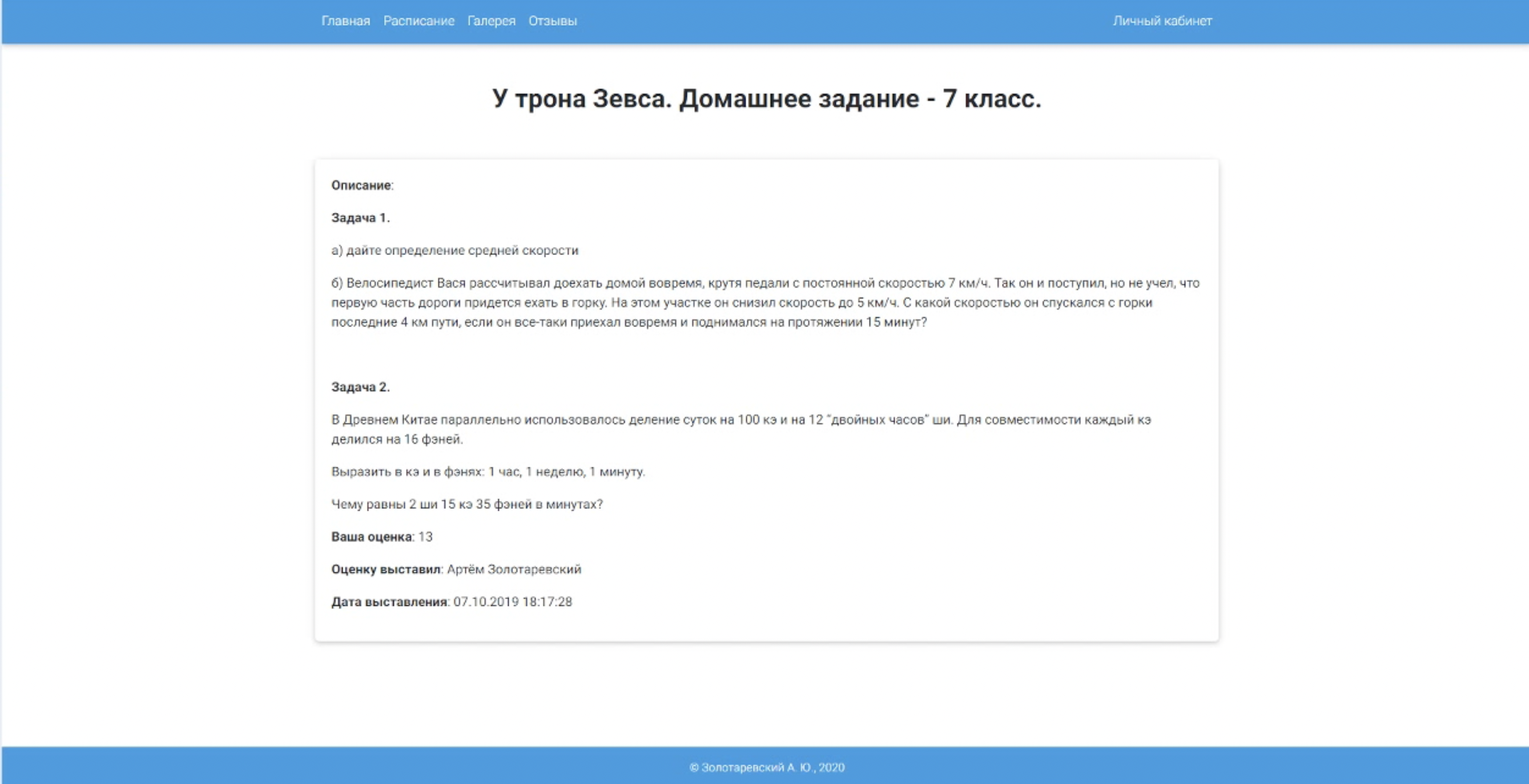The width and height of the screenshot is (1529, 784).
Task: Click the grader name Артём Золотаревский
Action: pyautogui.click(x=514, y=569)
